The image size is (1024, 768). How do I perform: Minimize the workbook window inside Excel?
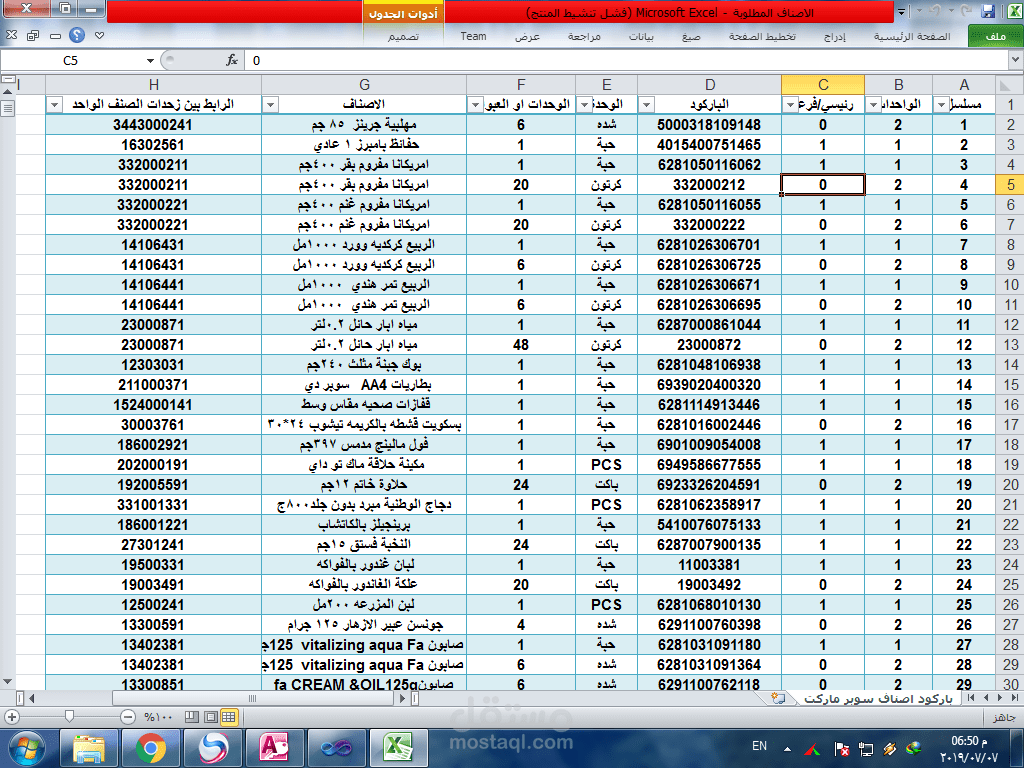coord(55,36)
